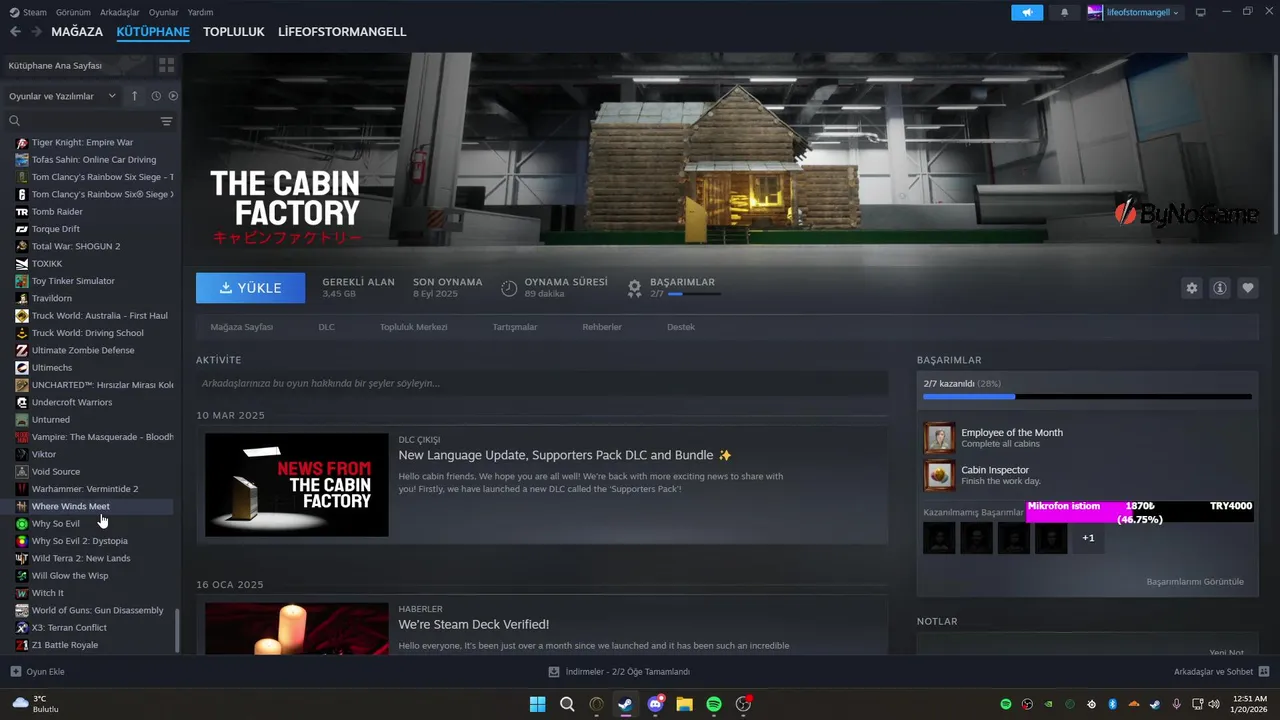Toggle the ready-to-play filter icon
This screenshot has width=1280, height=720.
point(173,96)
